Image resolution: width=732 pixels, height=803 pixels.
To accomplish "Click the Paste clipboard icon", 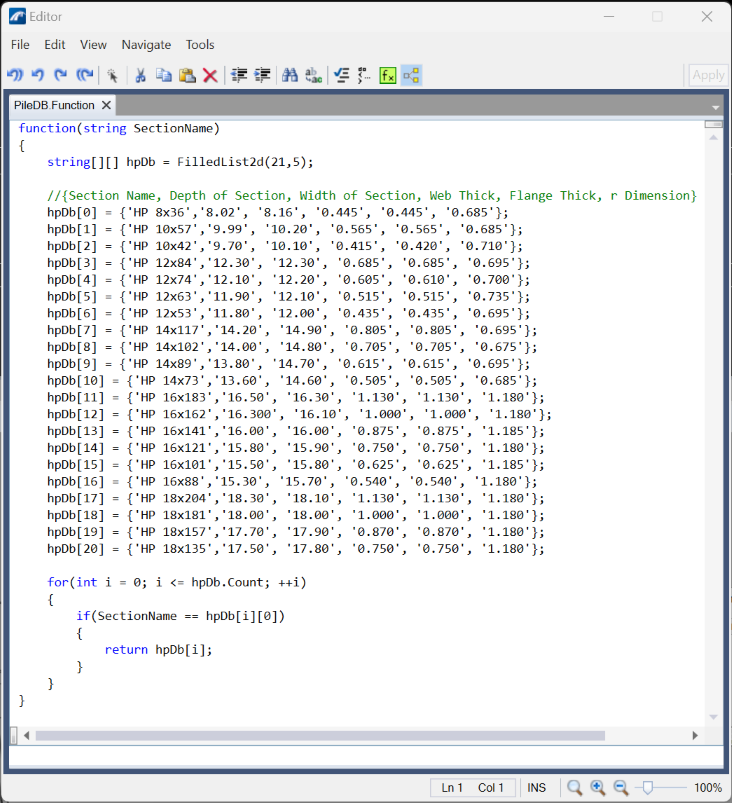I will pos(187,76).
